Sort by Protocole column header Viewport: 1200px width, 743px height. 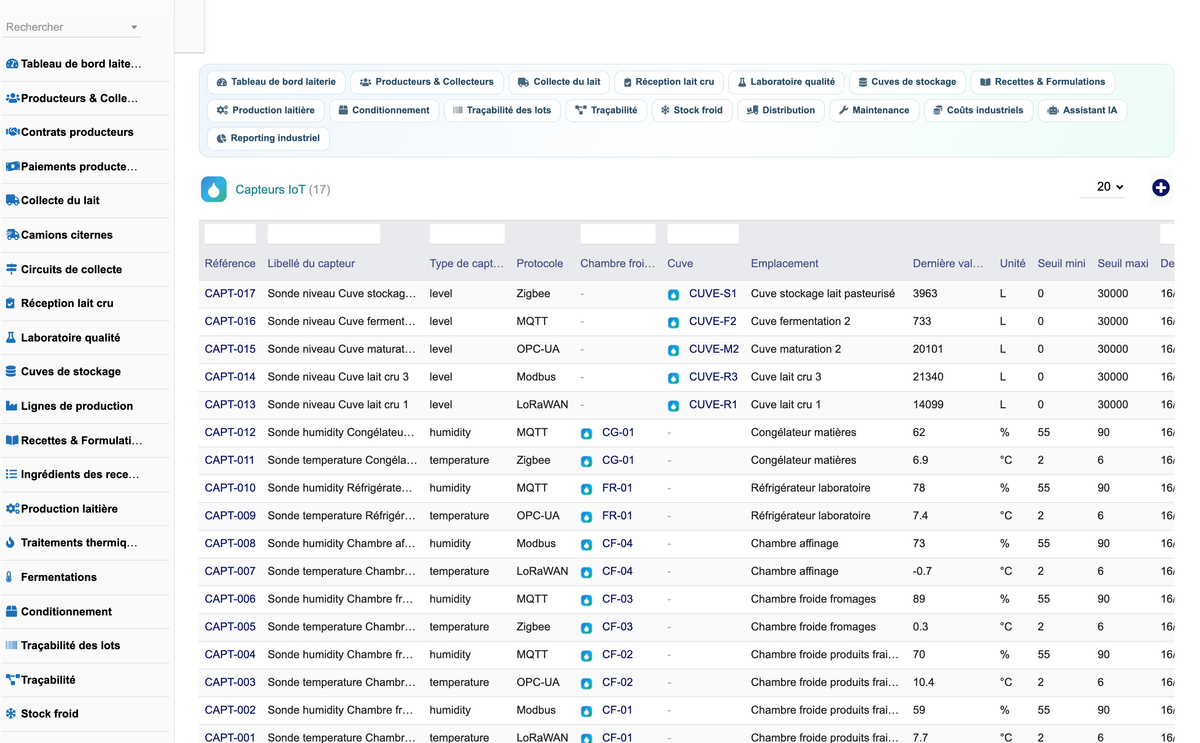[538, 264]
